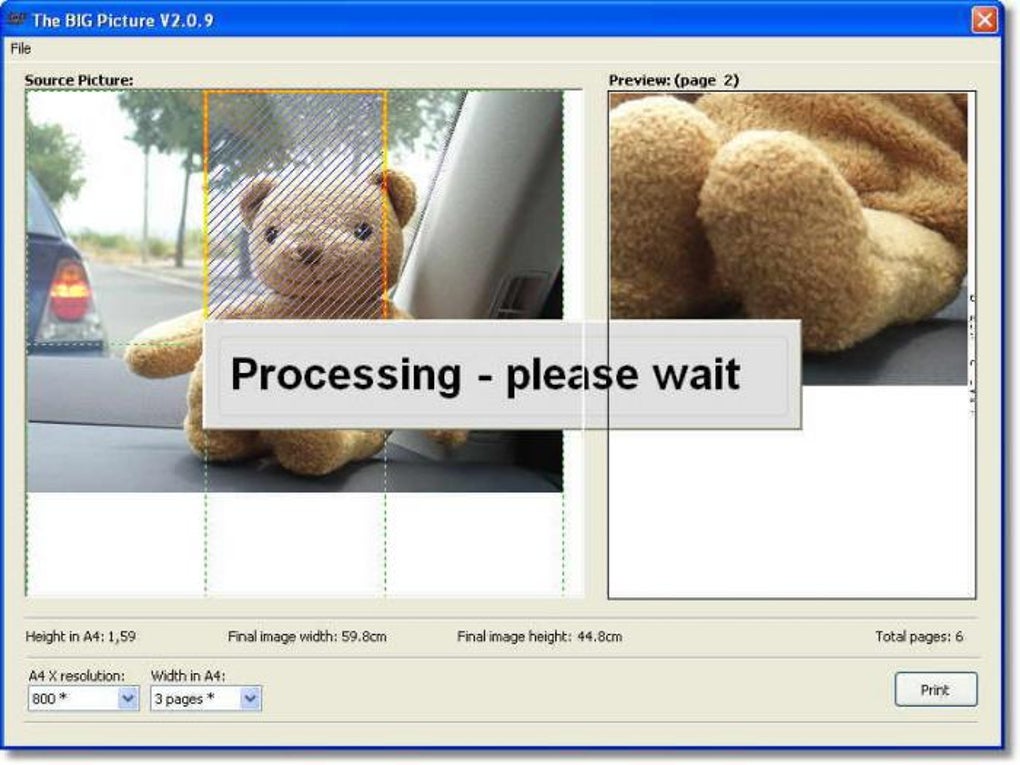Viewport: 1020px width, 765px height.
Task: Expand the Width in A4 dropdown arrow
Action: (250, 699)
